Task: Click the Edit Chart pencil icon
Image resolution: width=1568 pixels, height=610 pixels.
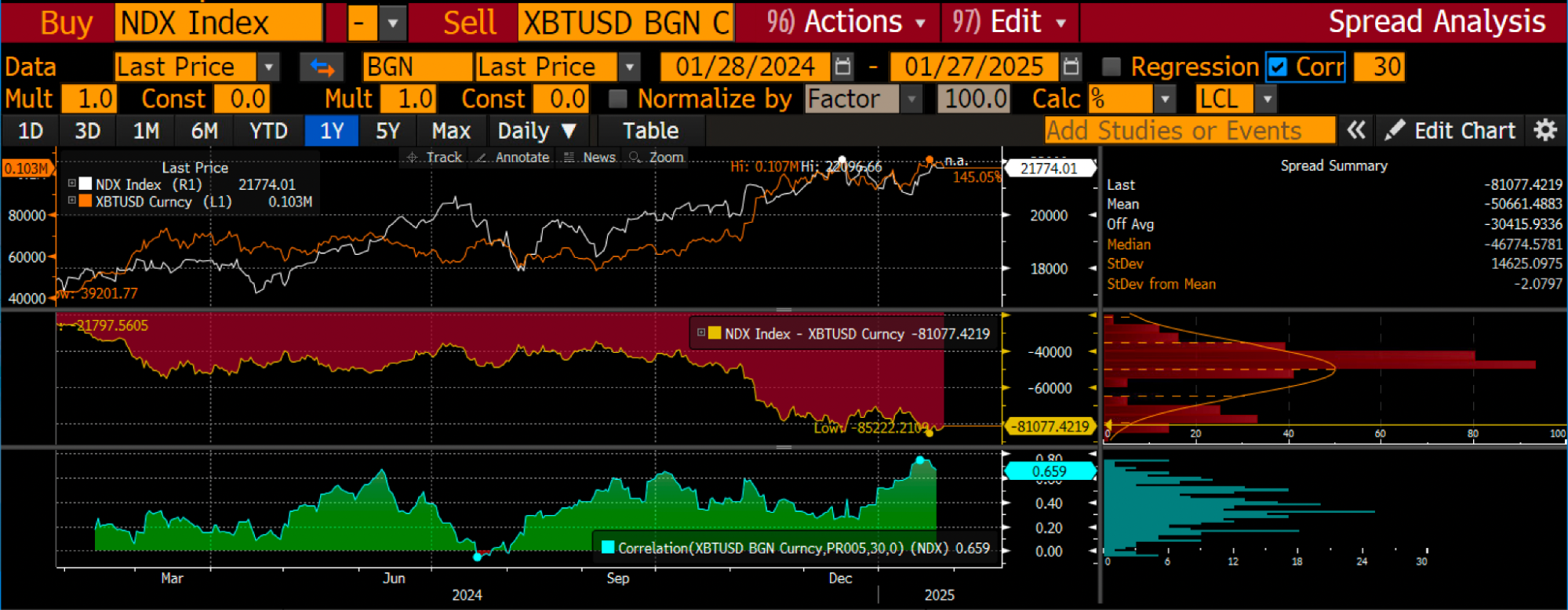Action: click(x=1394, y=130)
